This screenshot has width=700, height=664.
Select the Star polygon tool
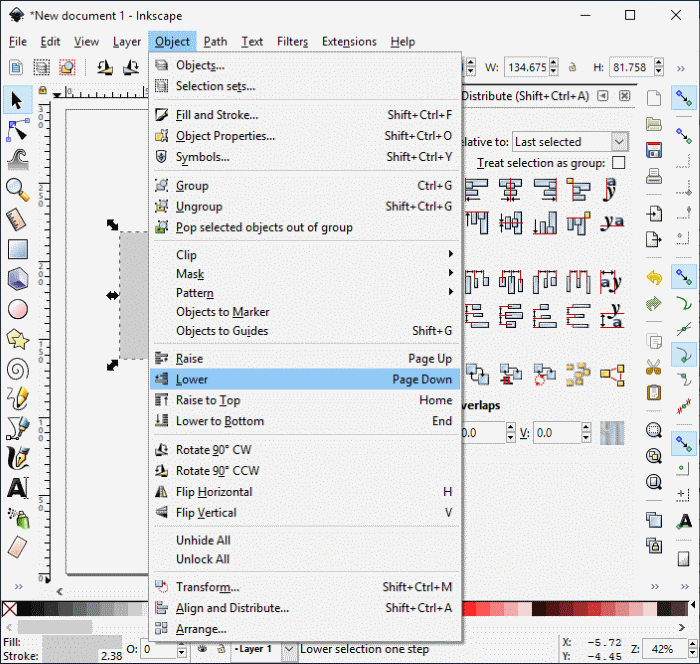click(x=18, y=340)
